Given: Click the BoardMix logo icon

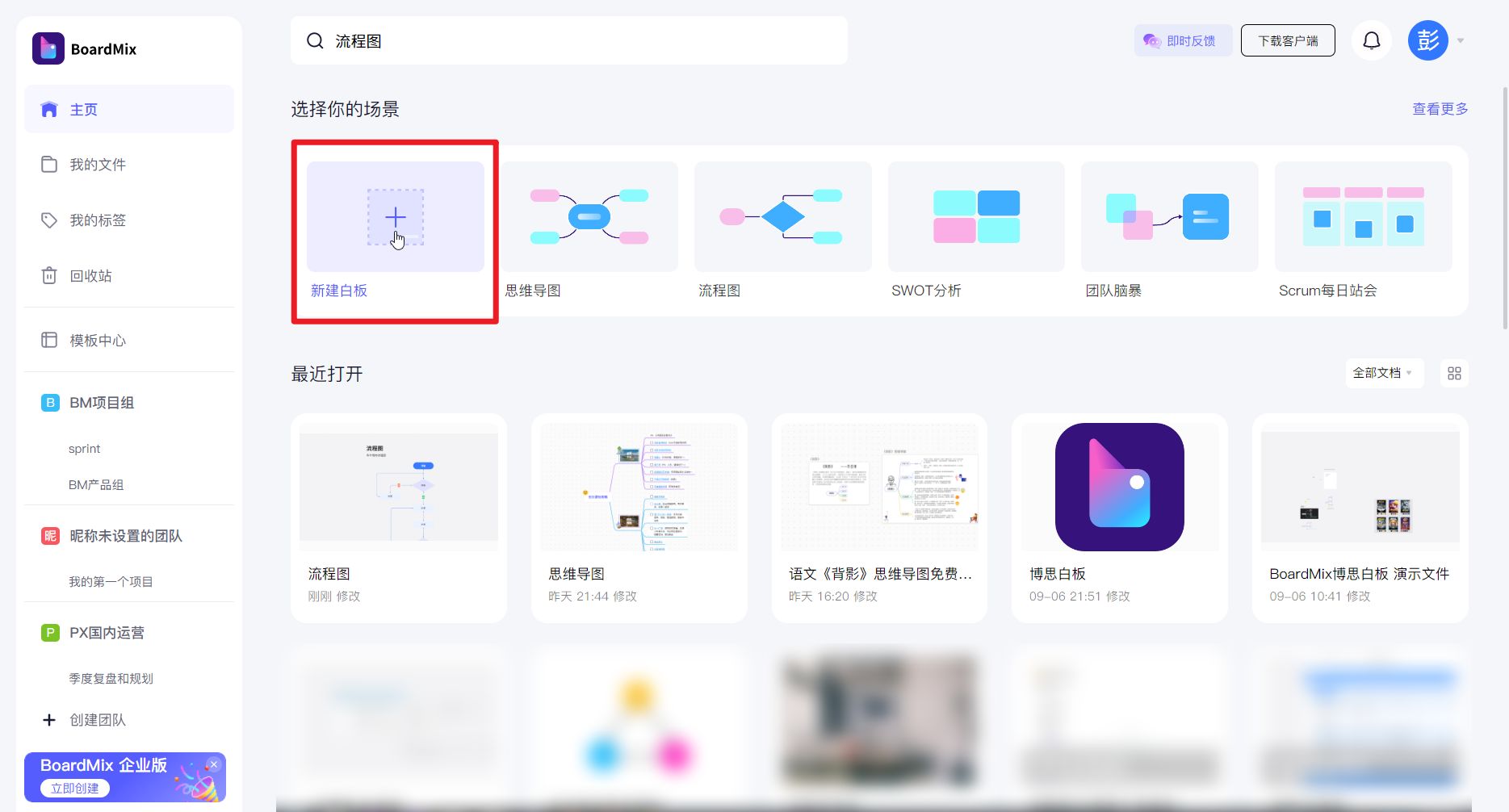Looking at the screenshot, I should click(48, 48).
